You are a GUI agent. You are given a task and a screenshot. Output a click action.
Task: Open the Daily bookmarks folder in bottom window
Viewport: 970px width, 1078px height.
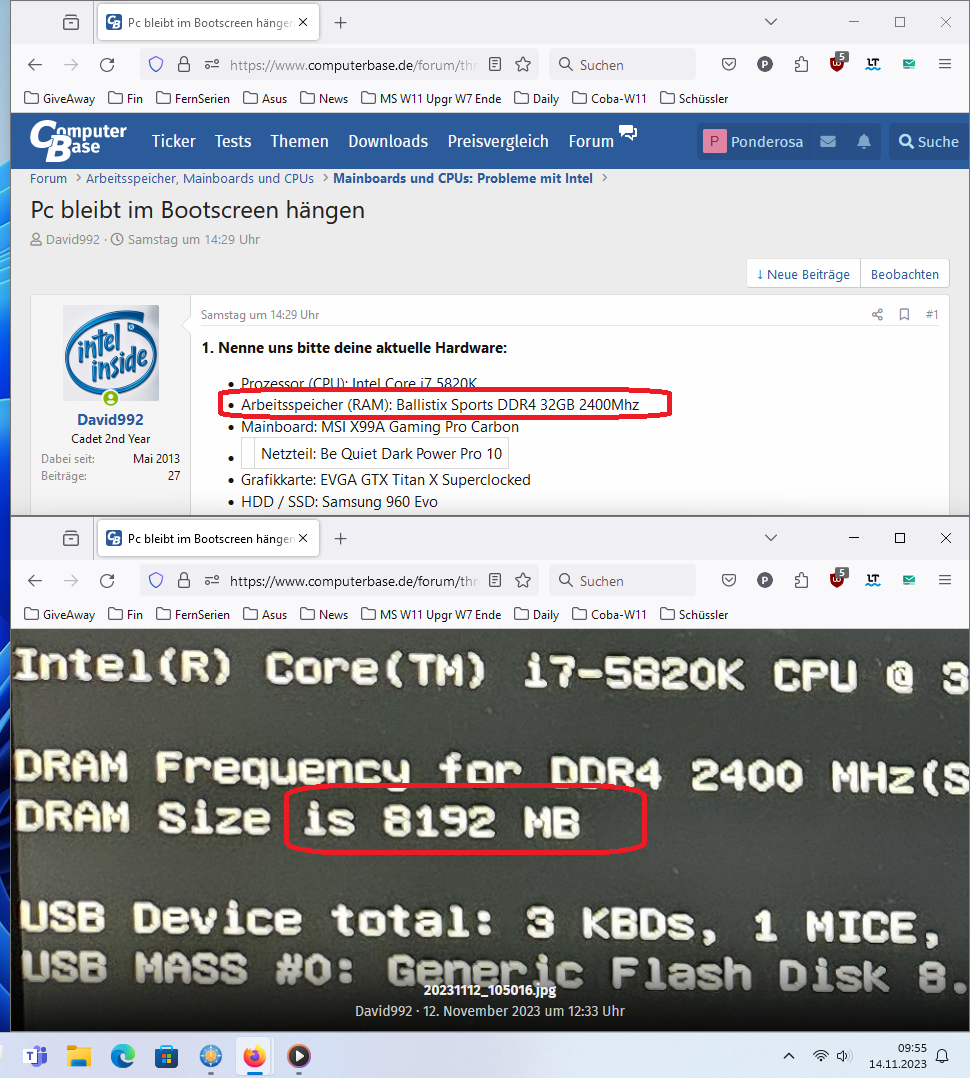coord(537,615)
